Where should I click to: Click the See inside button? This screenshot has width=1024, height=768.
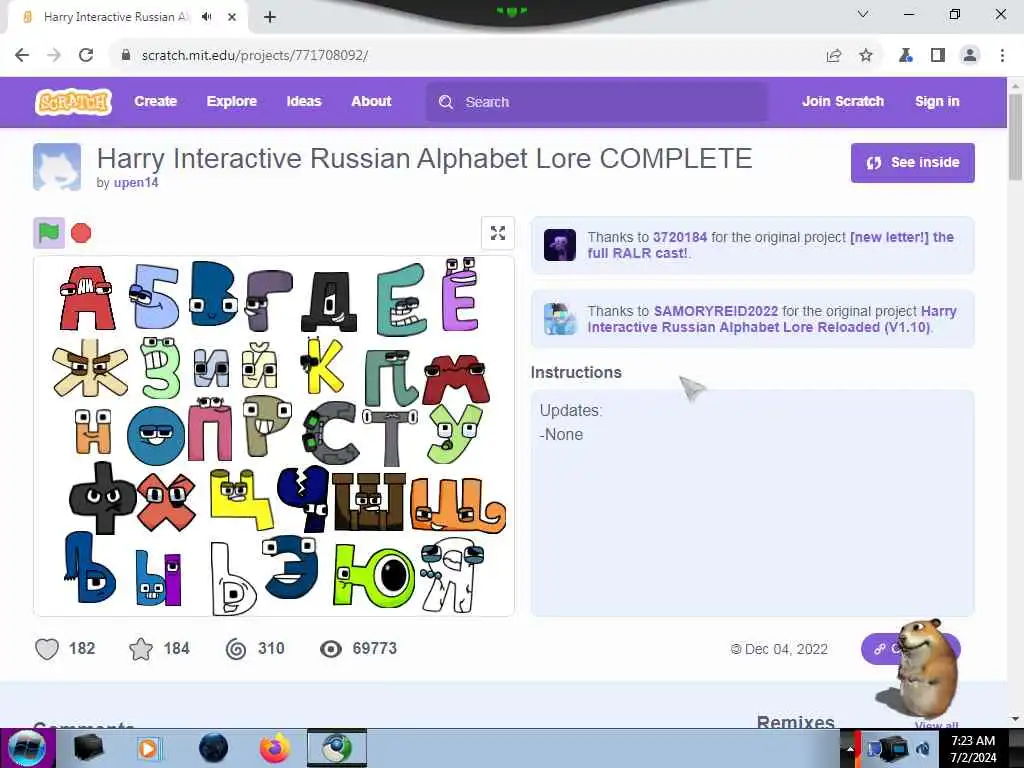912,163
